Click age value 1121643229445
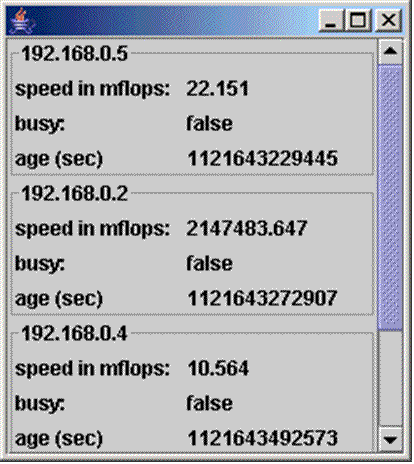The width and height of the screenshot is (414, 464). (x=262, y=158)
